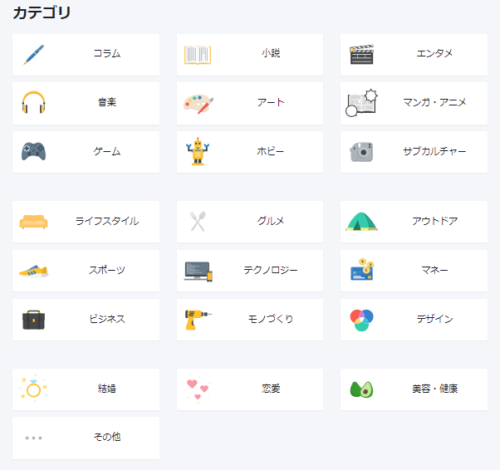Open the ライフスタイル category

[x=86, y=222]
